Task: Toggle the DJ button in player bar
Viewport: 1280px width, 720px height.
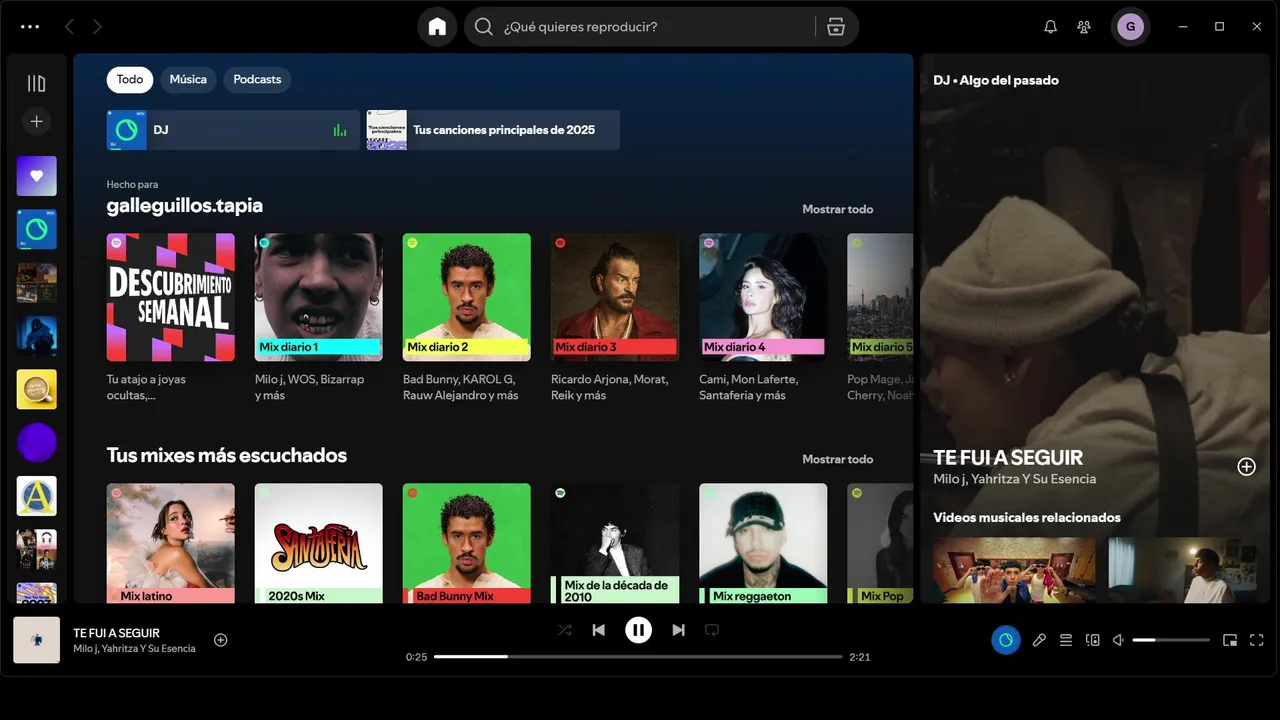Action: (x=1006, y=640)
